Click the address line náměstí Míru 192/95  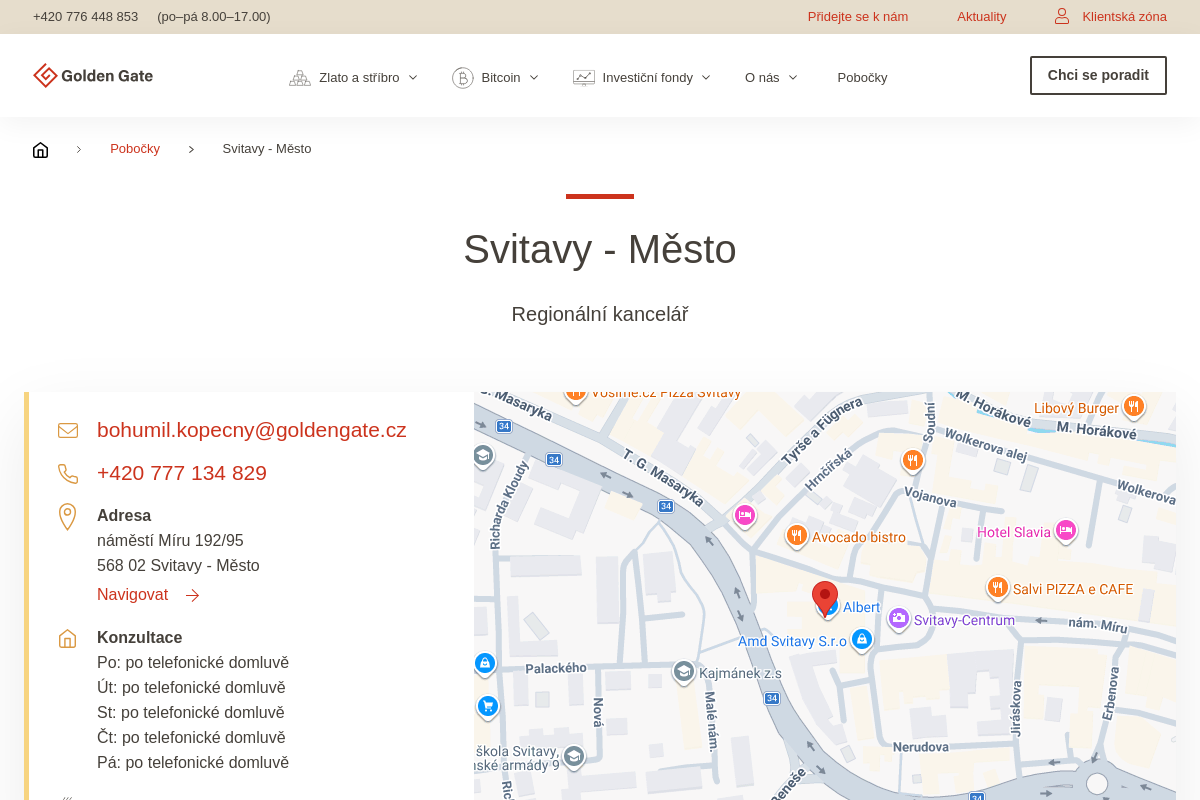click(x=170, y=541)
